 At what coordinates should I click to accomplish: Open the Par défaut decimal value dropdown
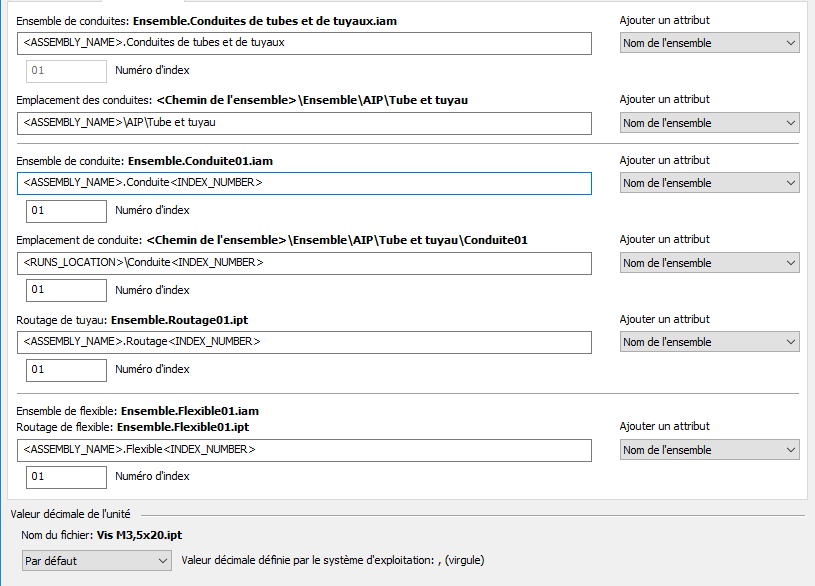coord(96,561)
